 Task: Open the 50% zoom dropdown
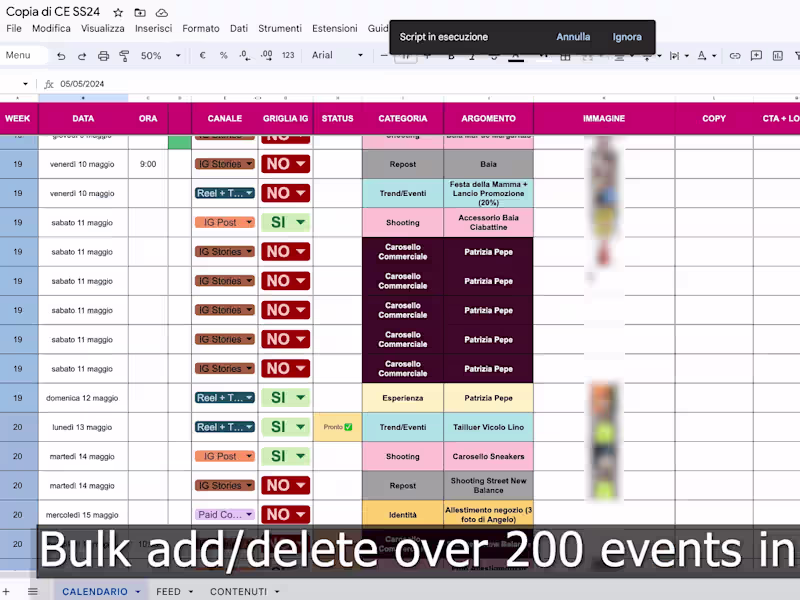point(161,55)
